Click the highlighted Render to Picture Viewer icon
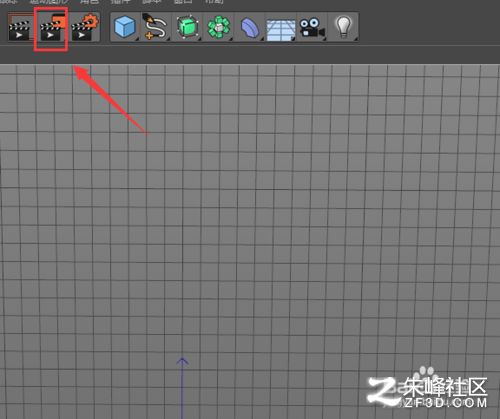500x419 pixels. pos(51,29)
